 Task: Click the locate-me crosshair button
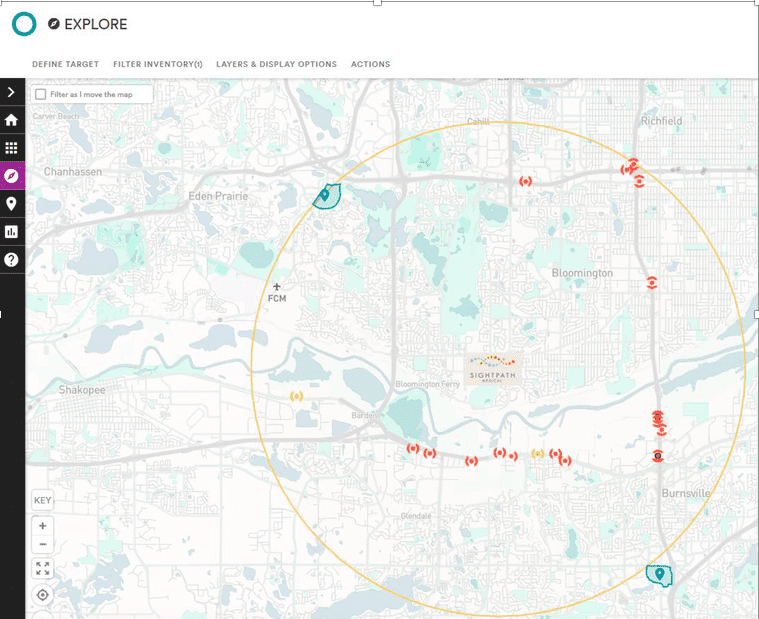(x=42, y=595)
